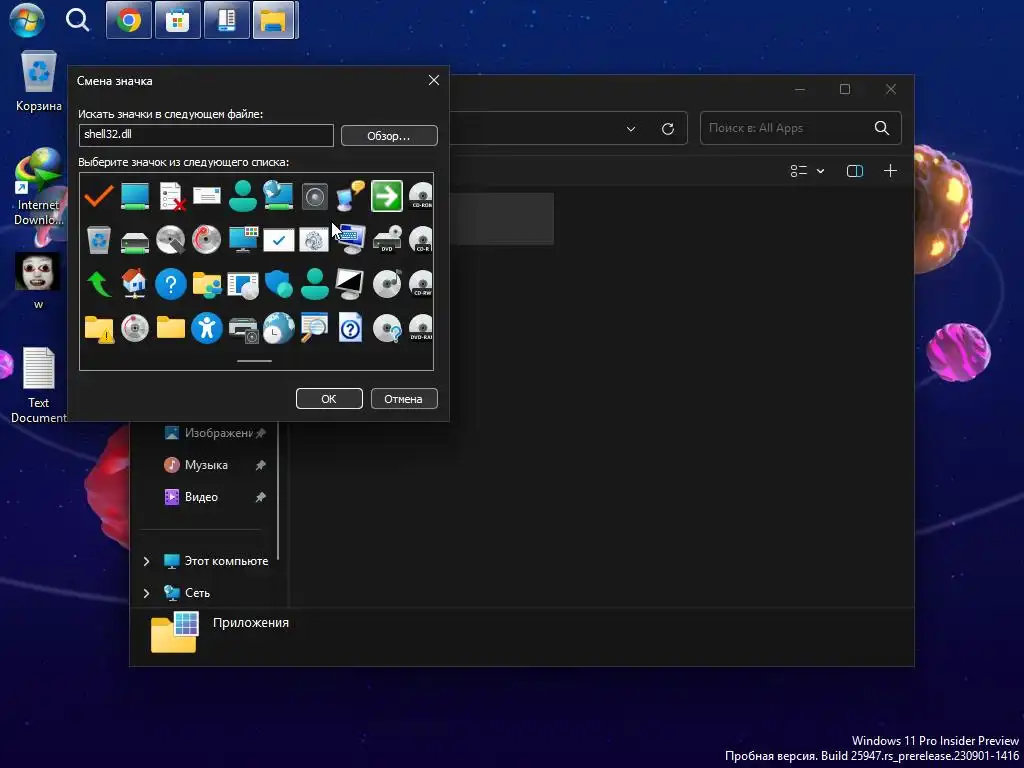Unpin Музыка using its pin icon

(260, 465)
